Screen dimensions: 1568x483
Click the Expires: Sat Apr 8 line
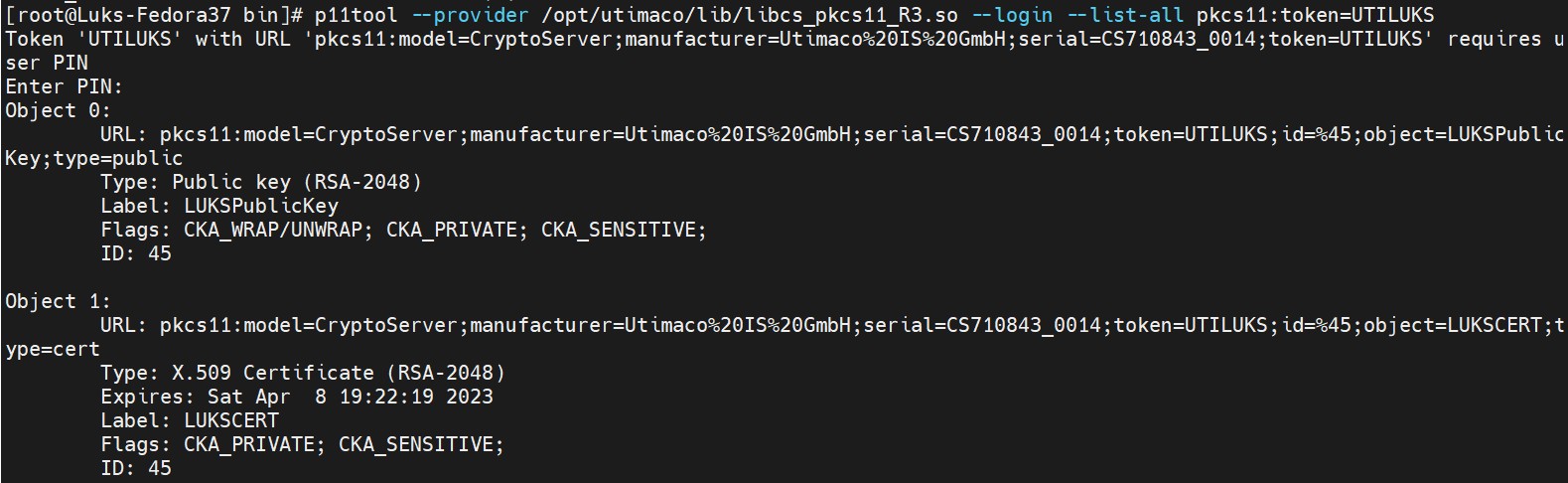(297, 397)
